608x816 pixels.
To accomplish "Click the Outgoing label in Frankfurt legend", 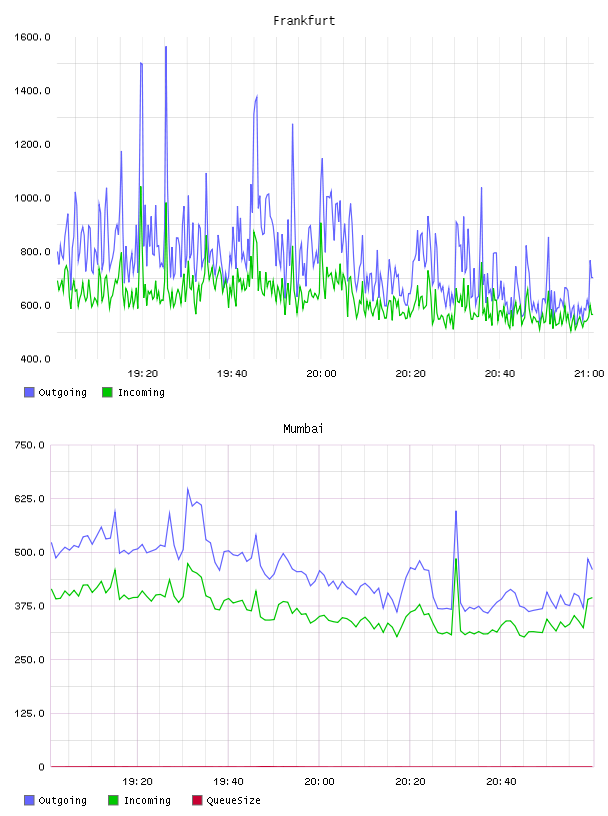I will click(62, 392).
